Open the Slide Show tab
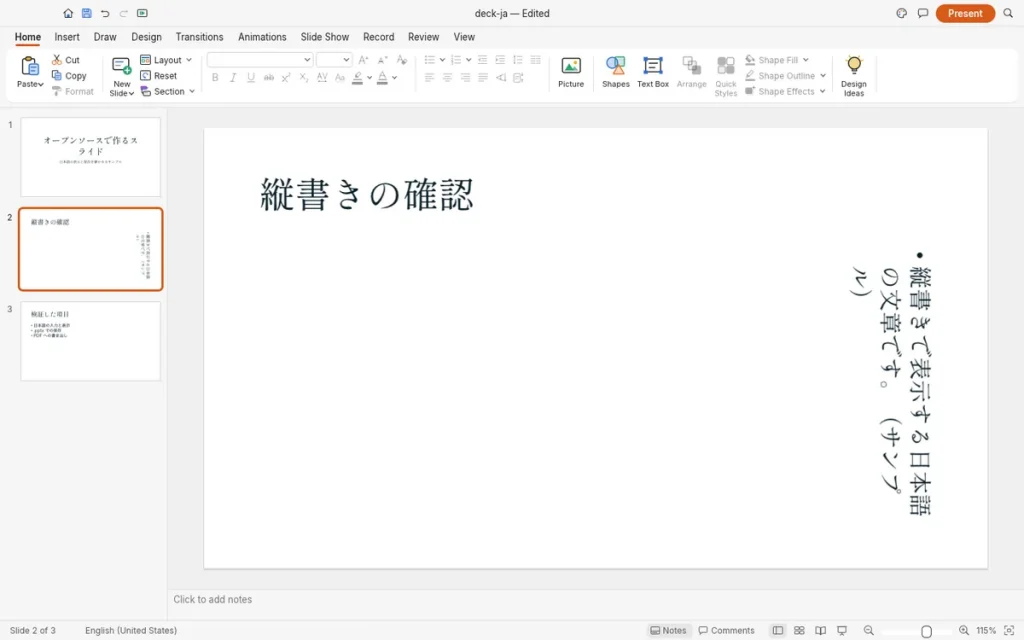Screen dimensions: 1024x640 click(325, 37)
